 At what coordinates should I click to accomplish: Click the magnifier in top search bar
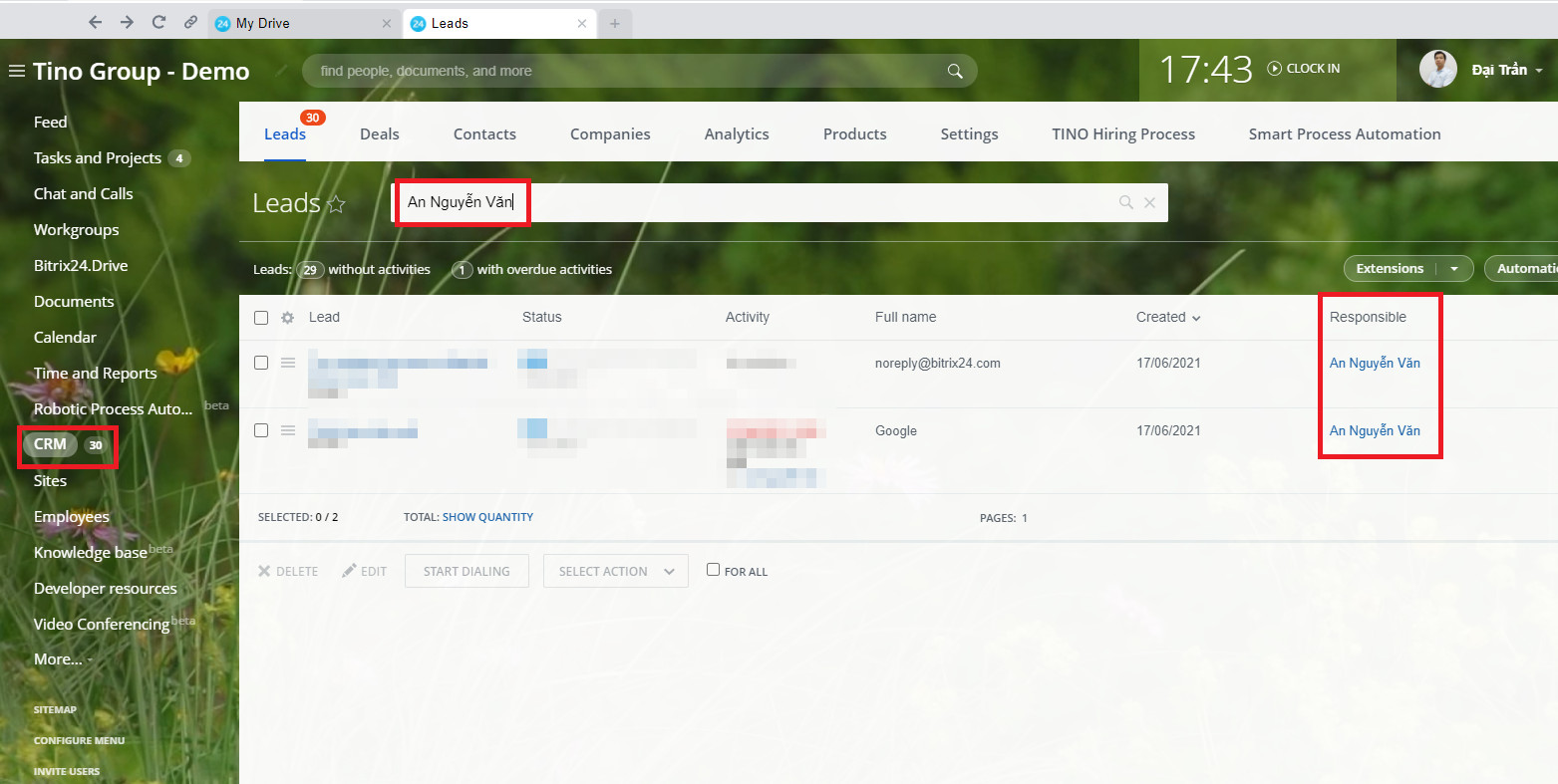[955, 71]
